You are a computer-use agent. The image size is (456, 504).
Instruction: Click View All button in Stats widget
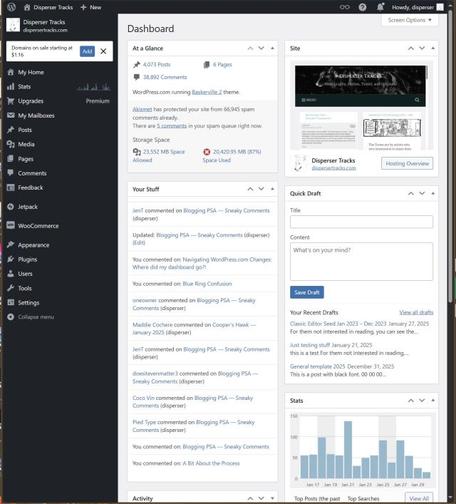tap(419, 498)
